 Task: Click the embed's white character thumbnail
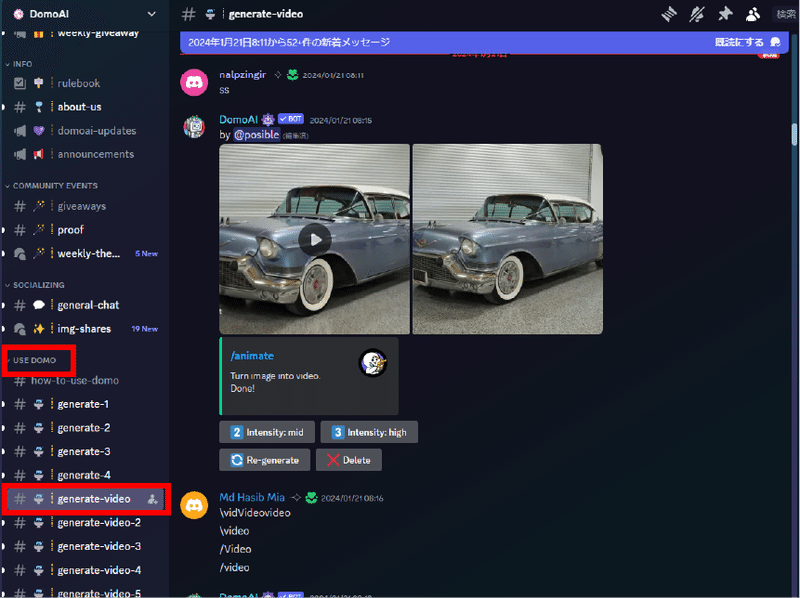tap(372, 363)
